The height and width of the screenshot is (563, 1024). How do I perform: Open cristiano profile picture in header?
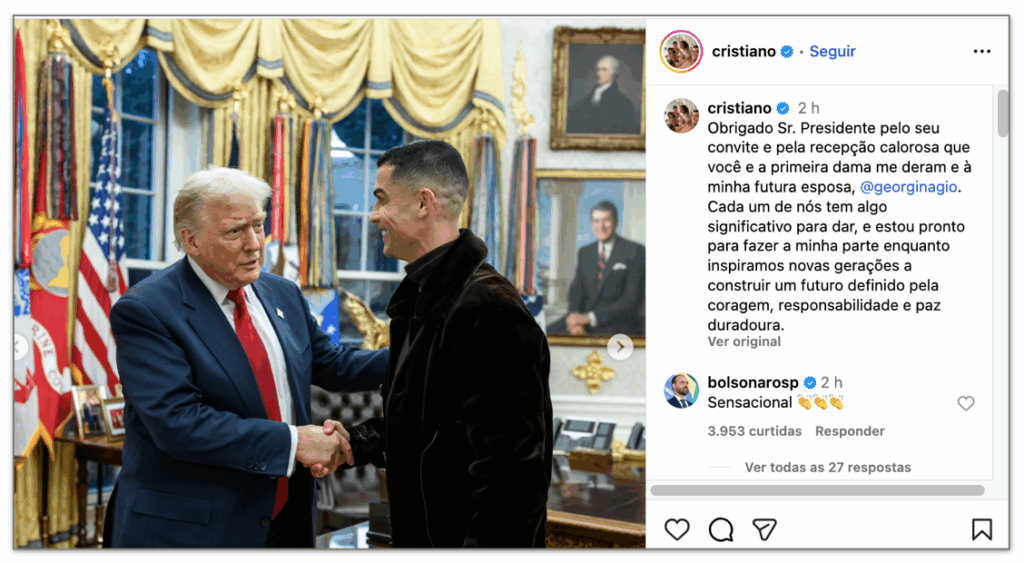[x=680, y=51]
